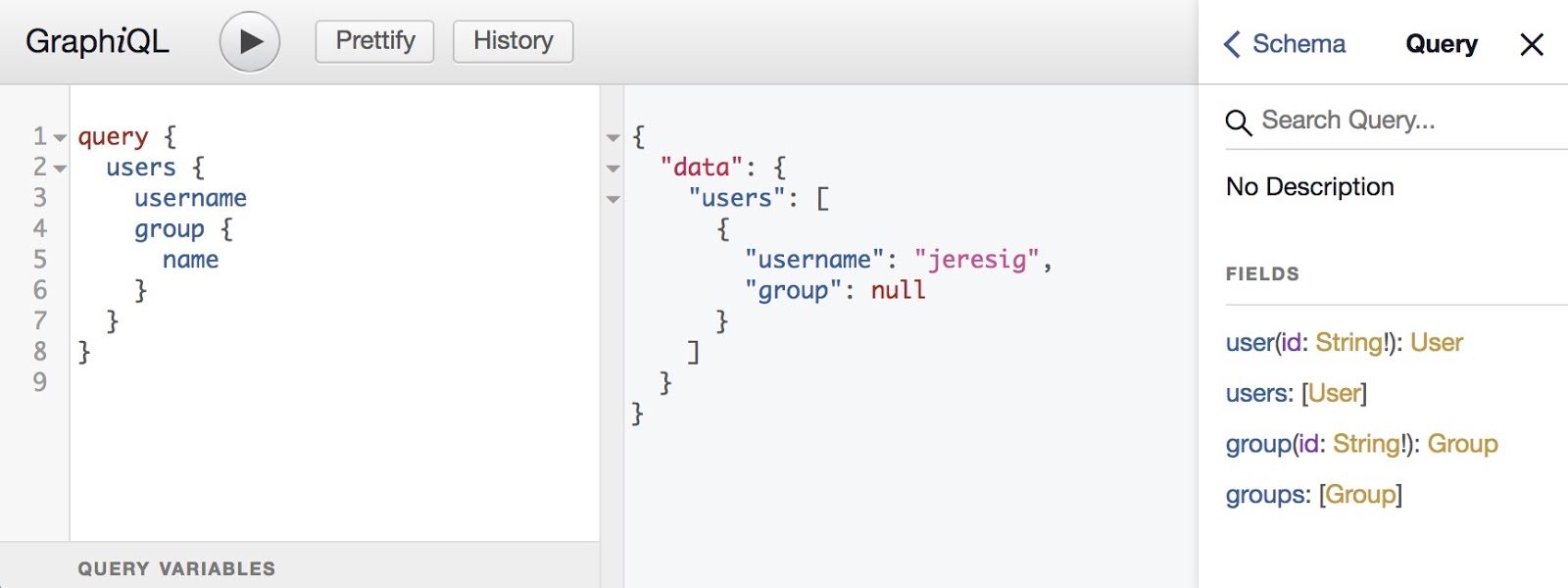Click the search magnifier icon
This screenshot has width=1568, height=588.
pyautogui.click(x=1239, y=122)
